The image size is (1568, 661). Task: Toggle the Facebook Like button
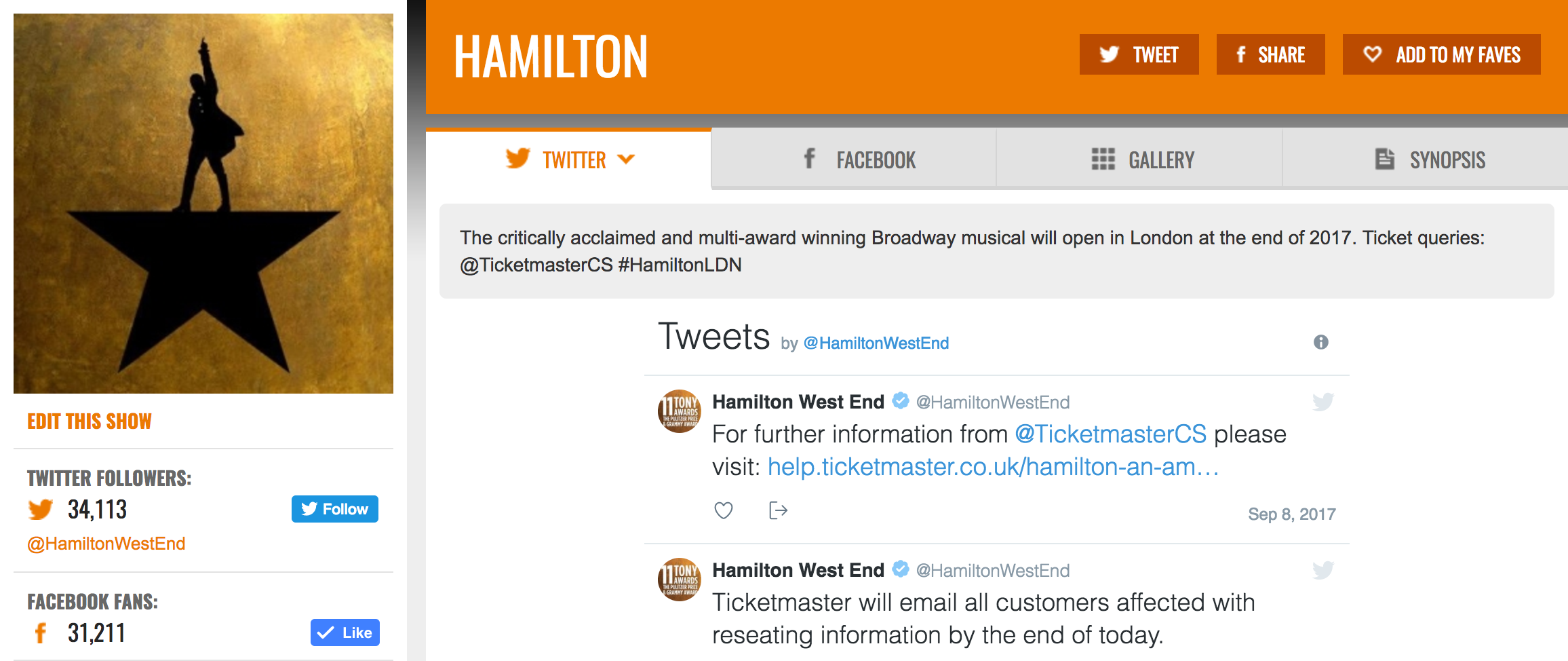pyautogui.click(x=345, y=632)
